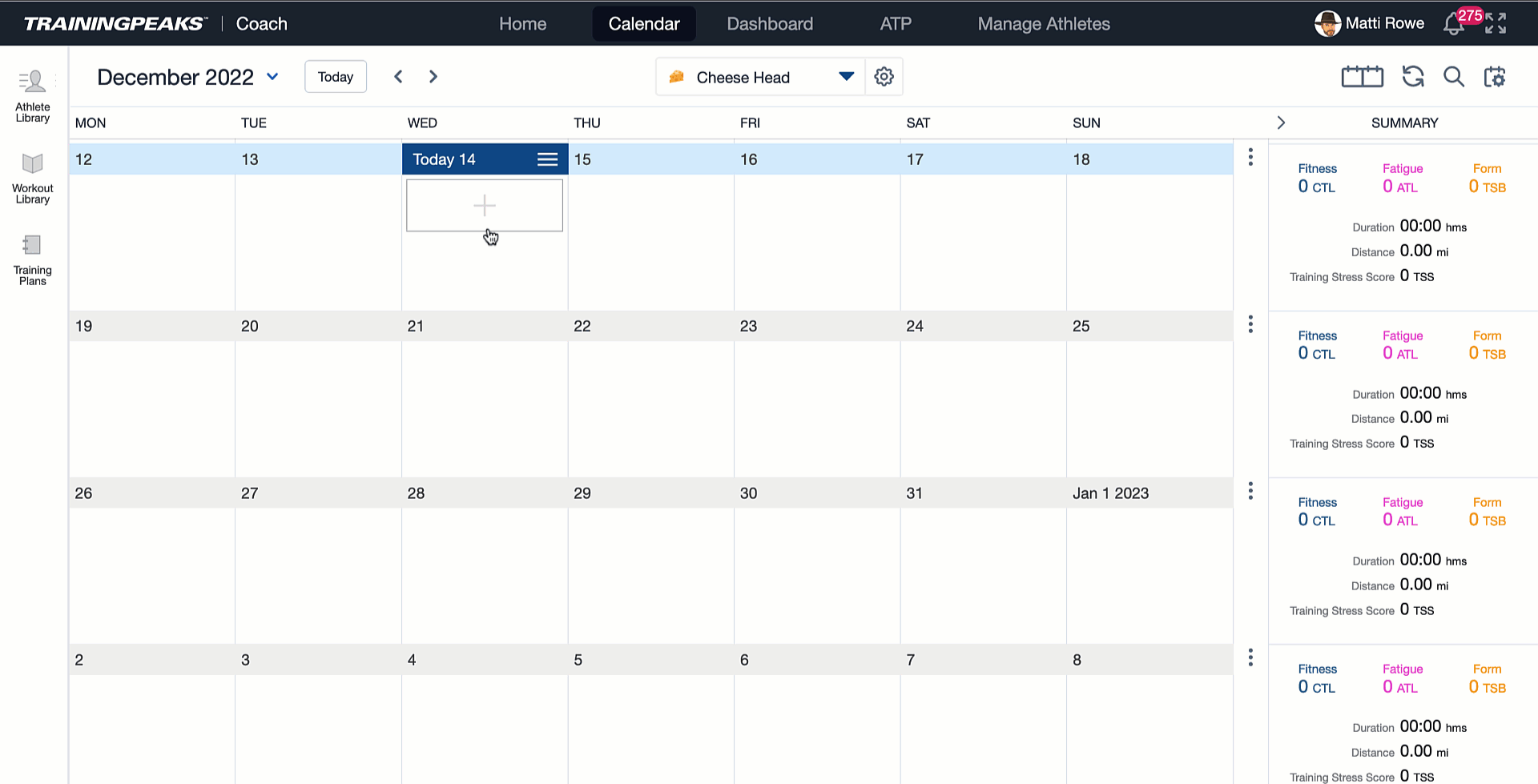Add a workout on Today 14
This screenshot has height=784, width=1538.
(x=485, y=206)
